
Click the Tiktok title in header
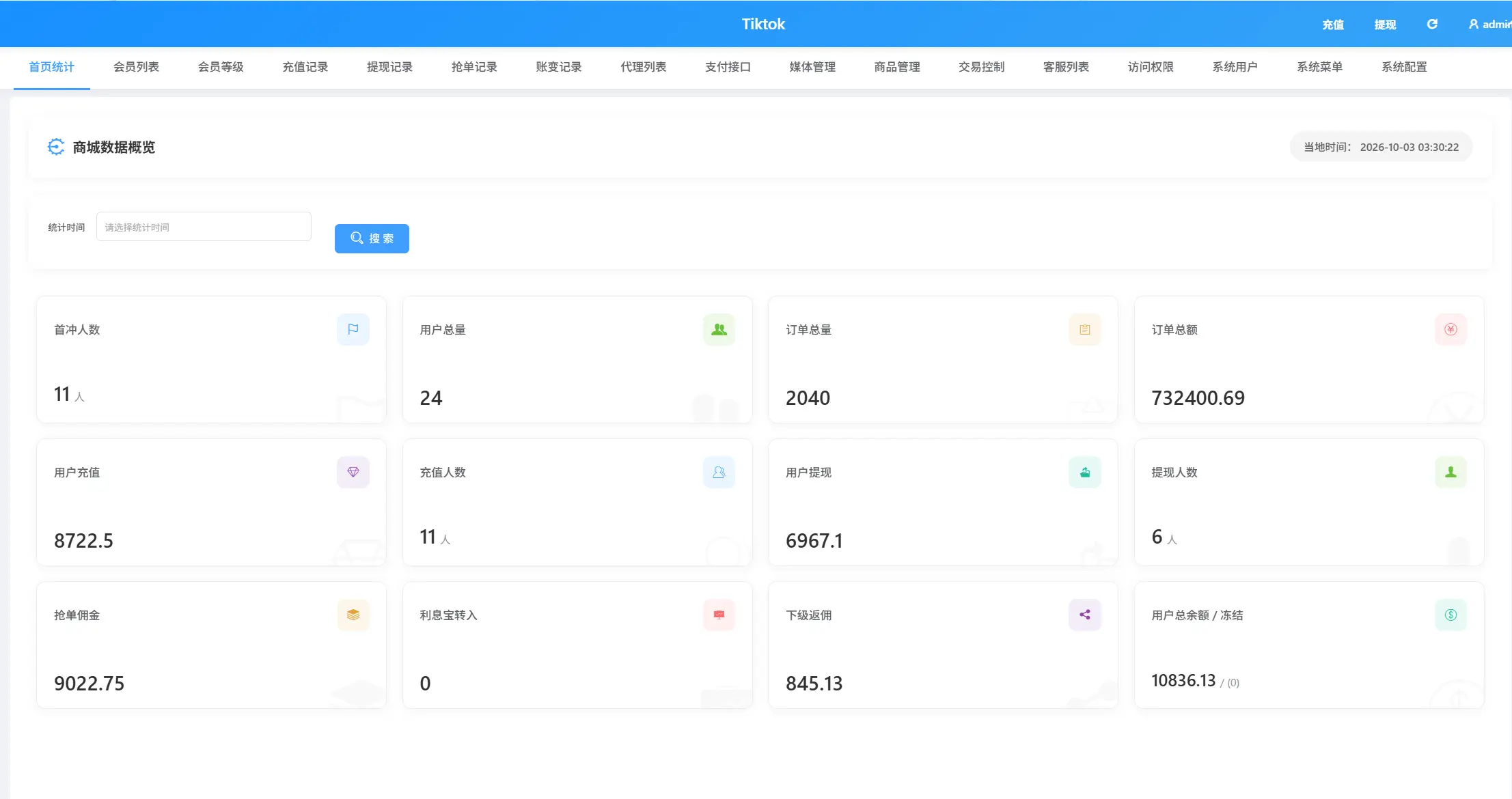coord(763,24)
